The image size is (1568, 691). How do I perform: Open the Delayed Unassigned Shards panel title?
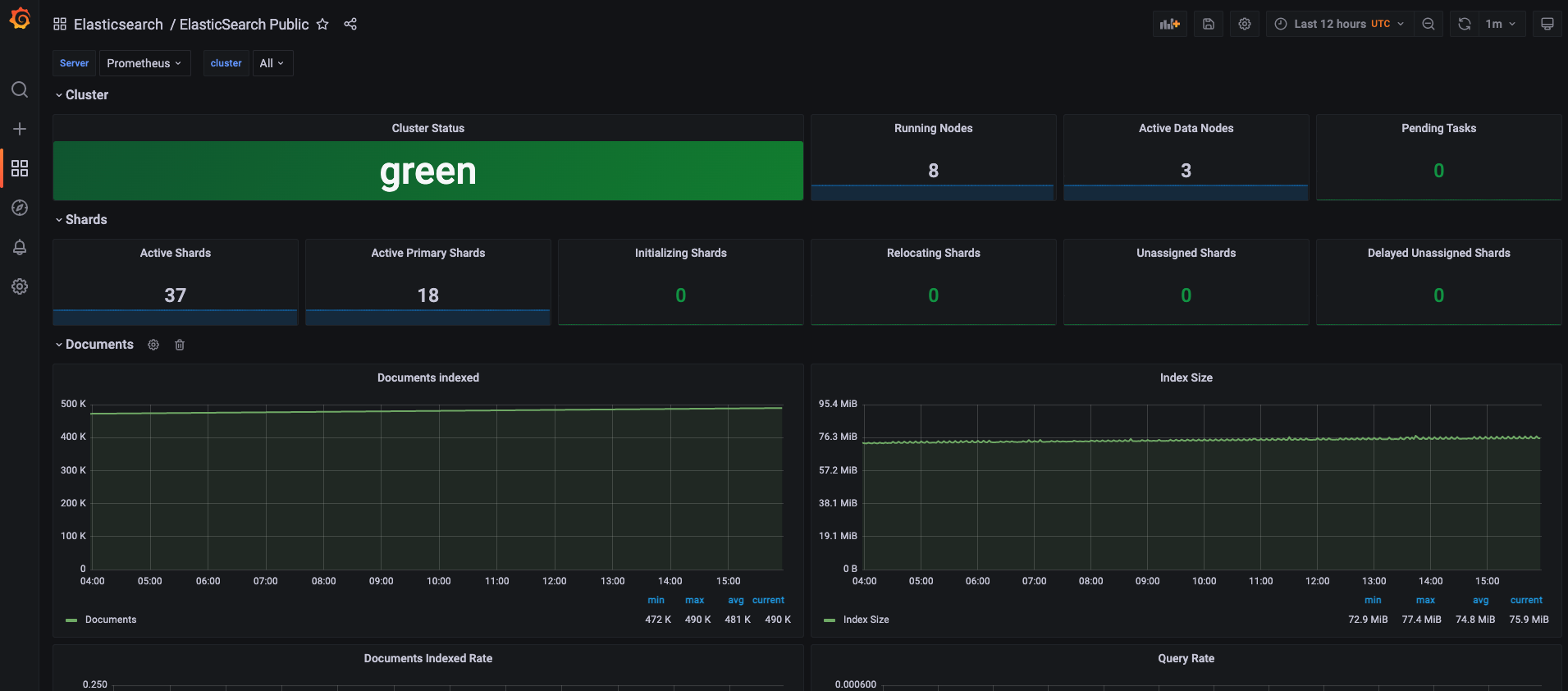pos(1439,253)
